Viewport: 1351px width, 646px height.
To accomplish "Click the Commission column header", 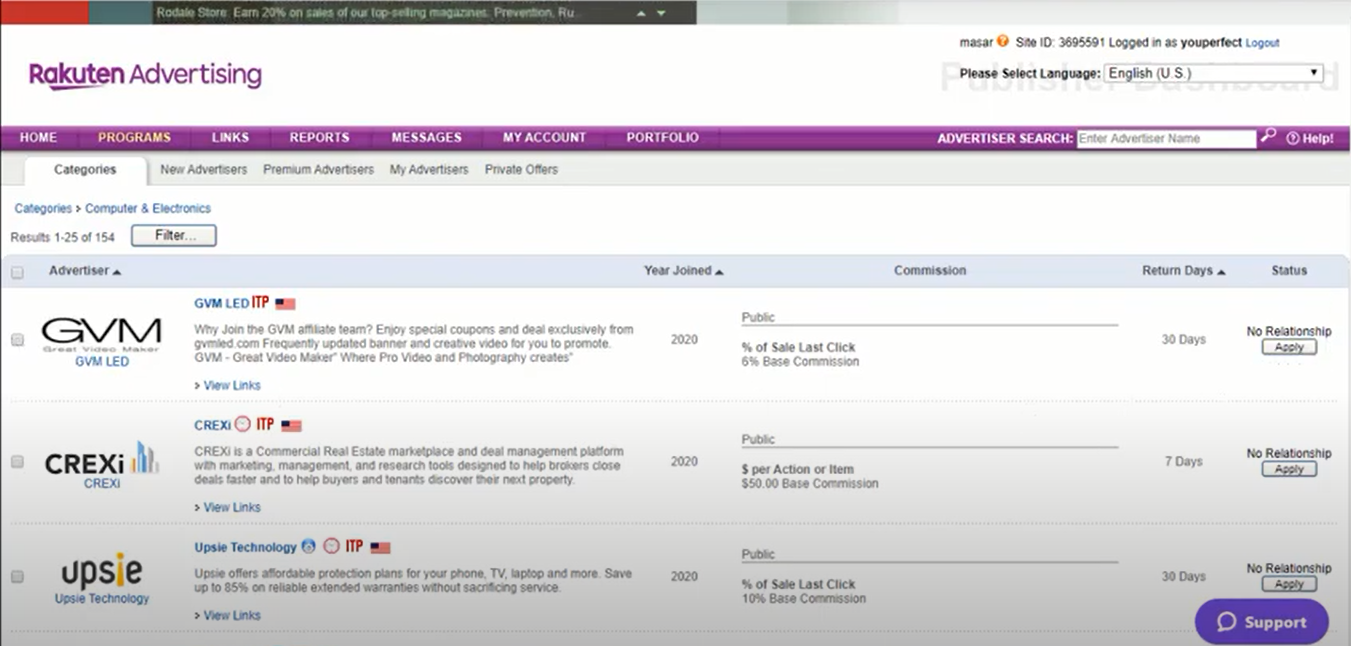I will click(930, 271).
